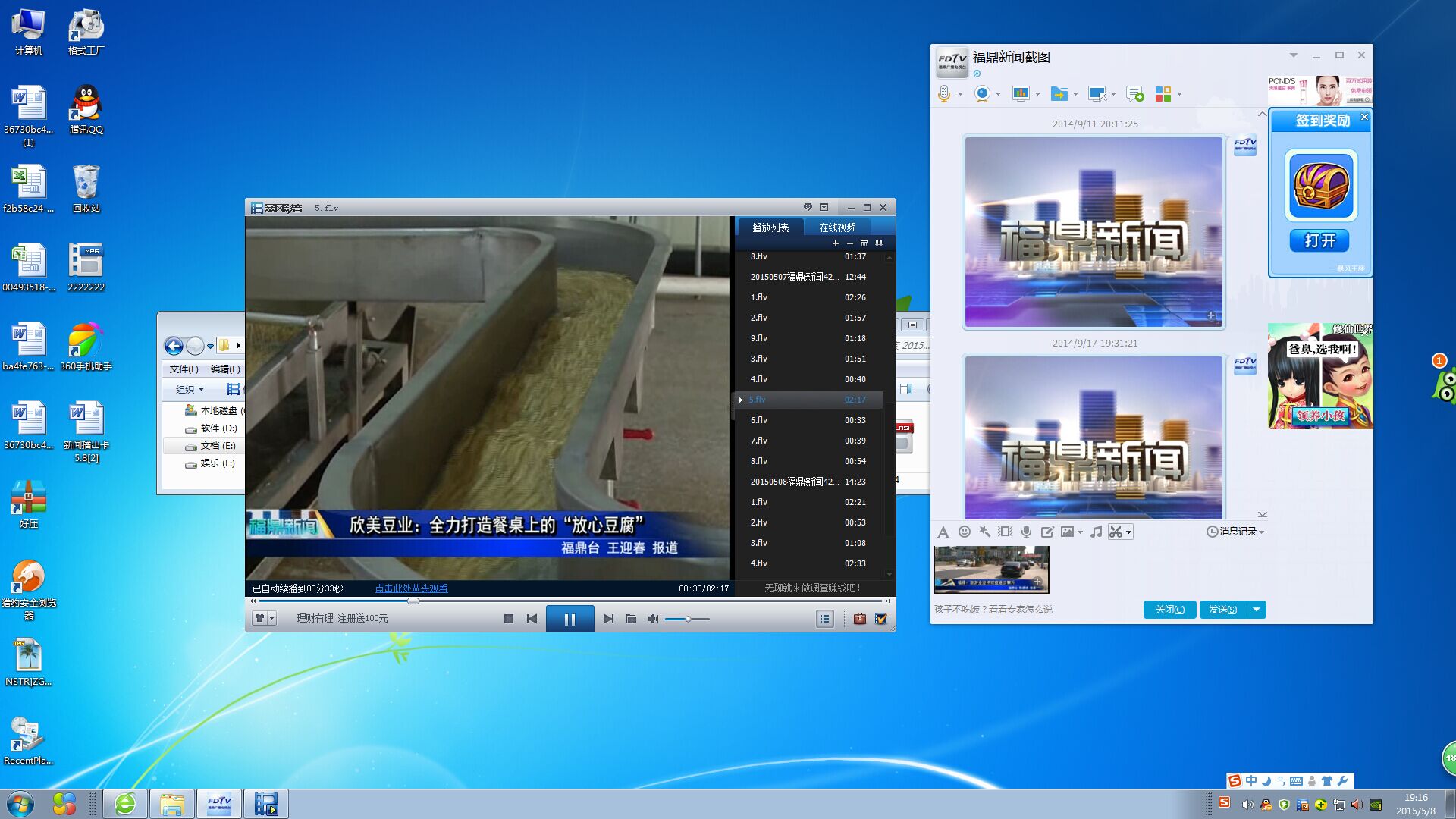Viewport: 1456px width, 819px height.
Task: Pause the video in Baofeng player
Action: point(570,619)
